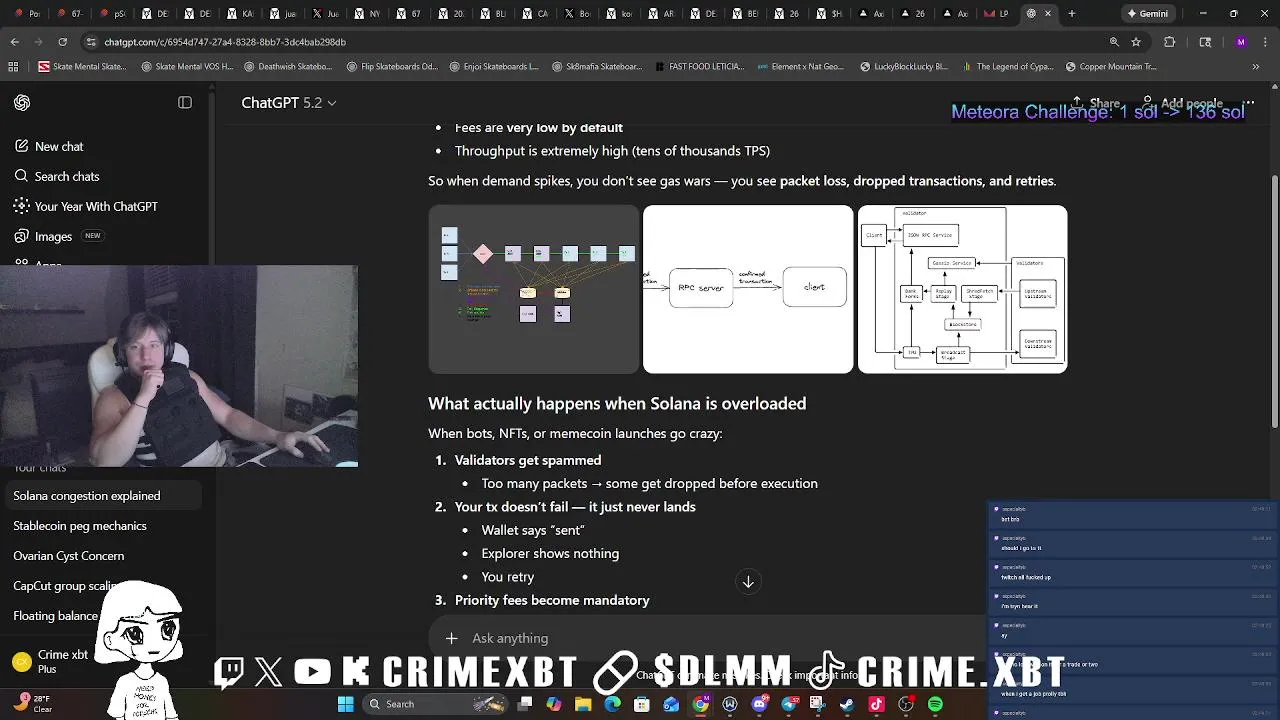Open the Skate Mental Skate bookmark

[x=82, y=67]
